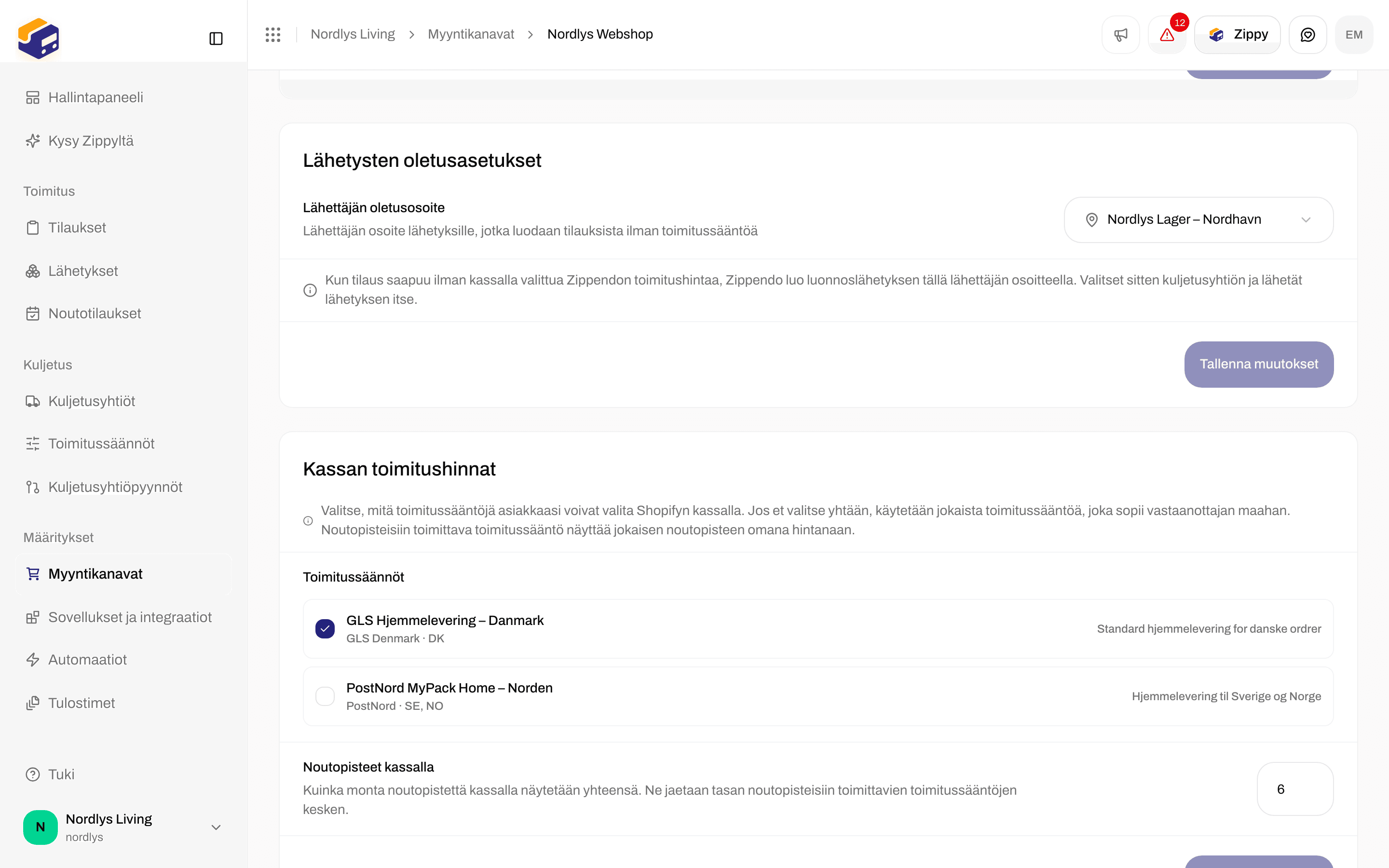Screen dimensions: 1389x868
Task: Go to Nordlys Living breadcrumb
Action: click(x=353, y=34)
